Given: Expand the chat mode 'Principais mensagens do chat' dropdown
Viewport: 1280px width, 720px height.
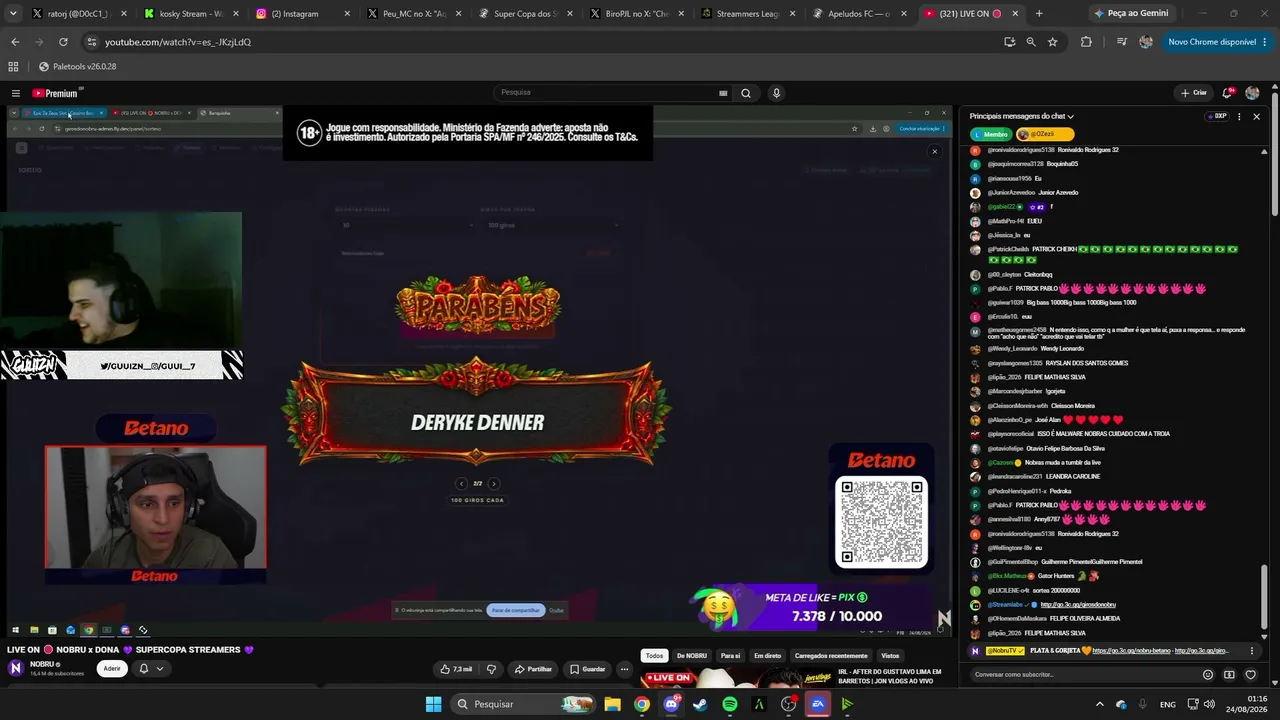Looking at the screenshot, I should [x=1022, y=116].
